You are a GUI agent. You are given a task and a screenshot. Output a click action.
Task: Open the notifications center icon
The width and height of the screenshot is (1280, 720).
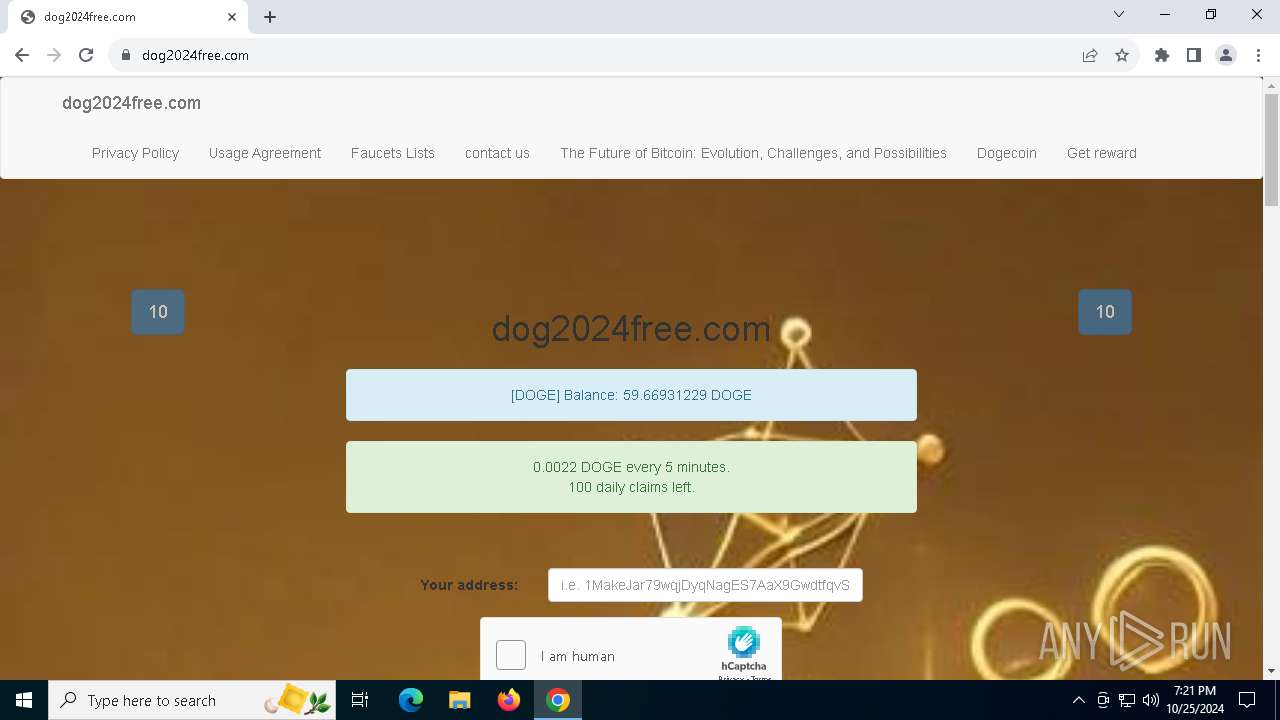click(x=1247, y=700)
